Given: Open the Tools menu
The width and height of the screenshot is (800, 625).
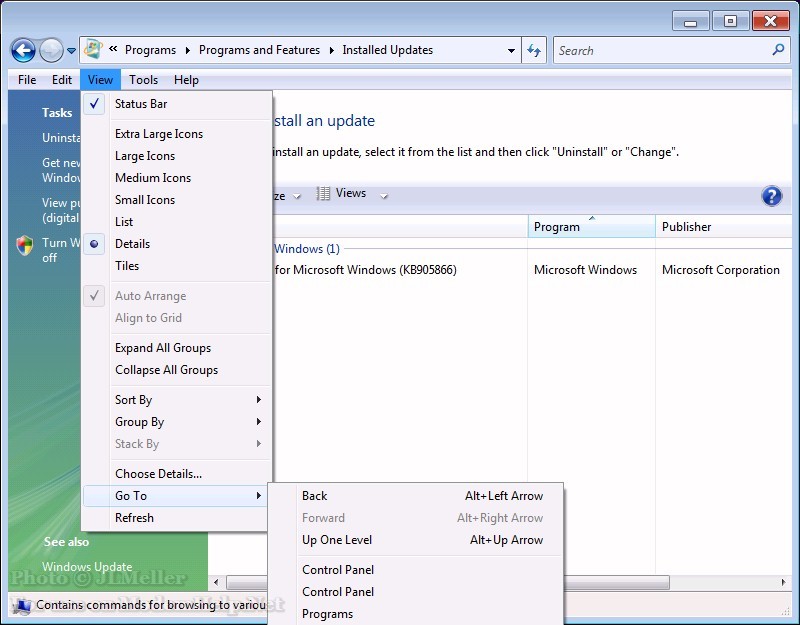Looking at the screenshot, I should [x=143, y=80].
